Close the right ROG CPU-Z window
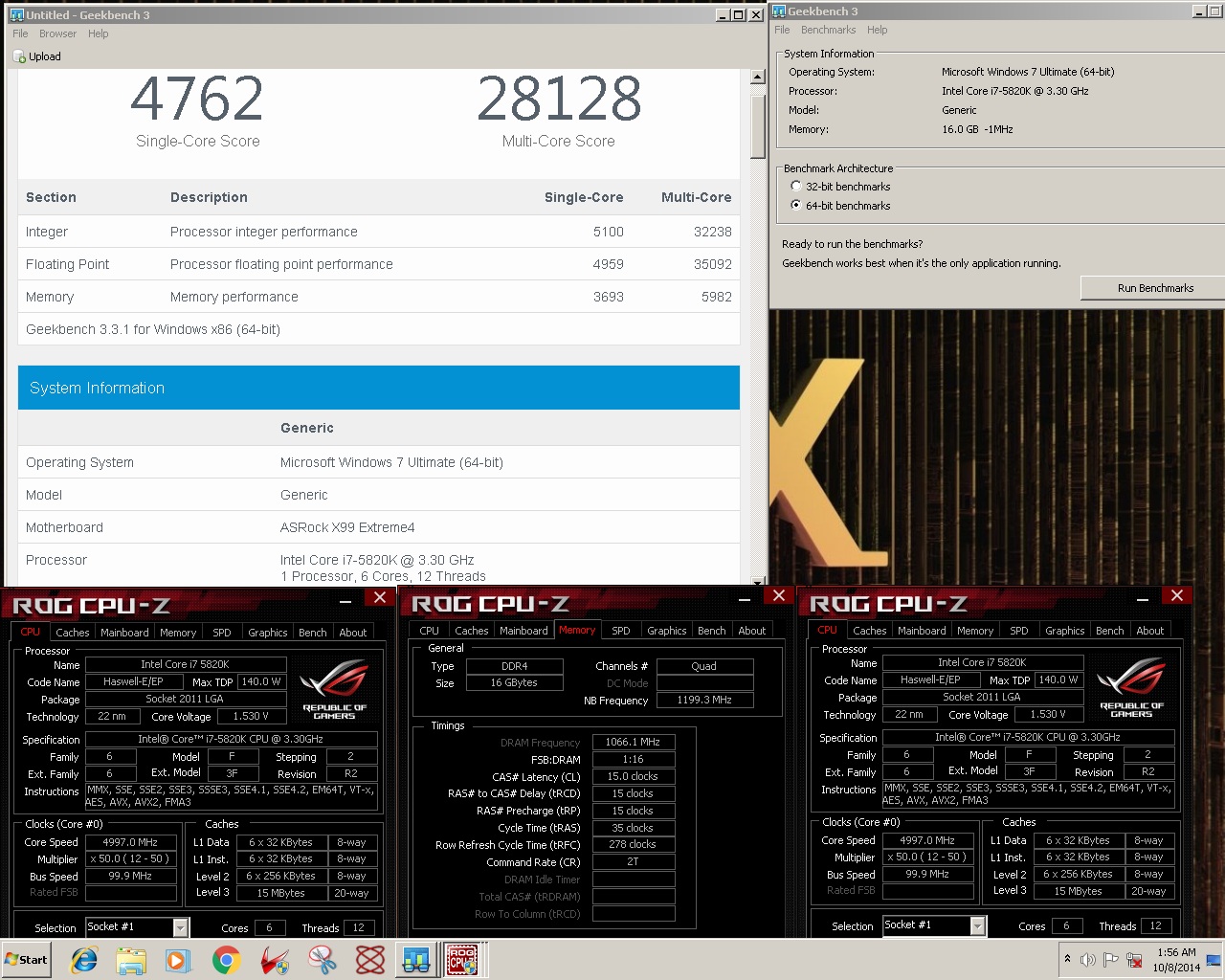1225x980 pixels. tap(1177, 595)
